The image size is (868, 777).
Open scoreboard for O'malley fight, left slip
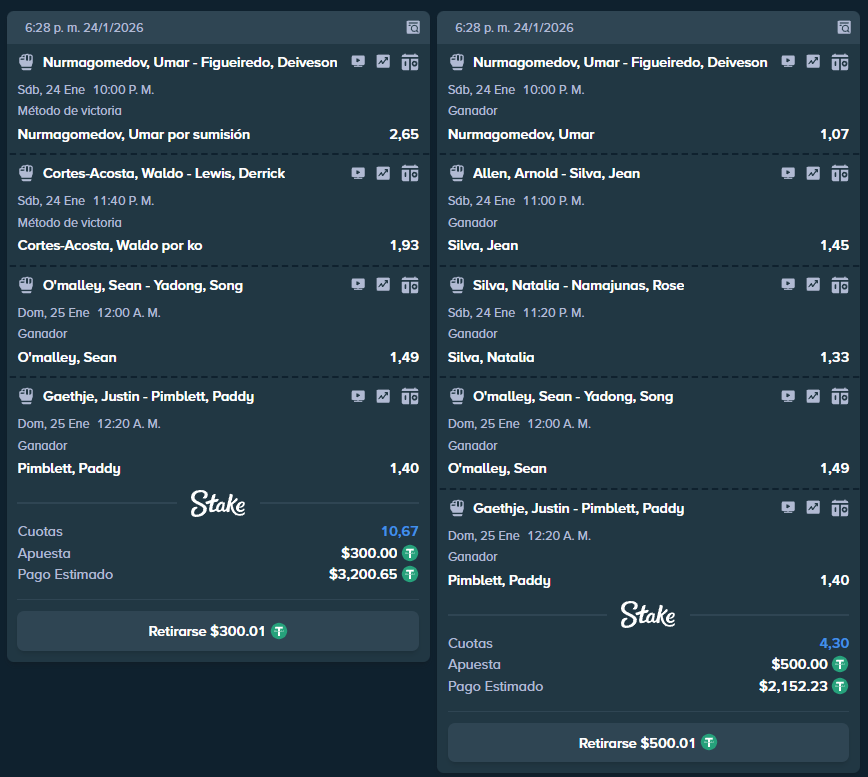(410, 285)
